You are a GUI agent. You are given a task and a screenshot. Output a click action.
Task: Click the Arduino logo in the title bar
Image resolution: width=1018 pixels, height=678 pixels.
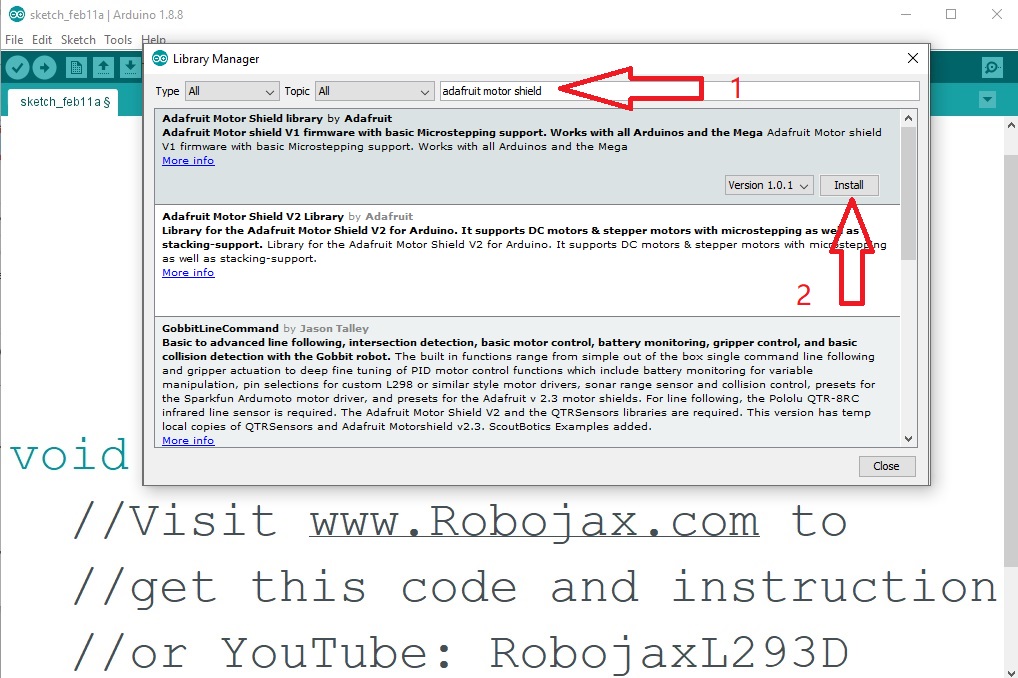click(x=17, y=14)
